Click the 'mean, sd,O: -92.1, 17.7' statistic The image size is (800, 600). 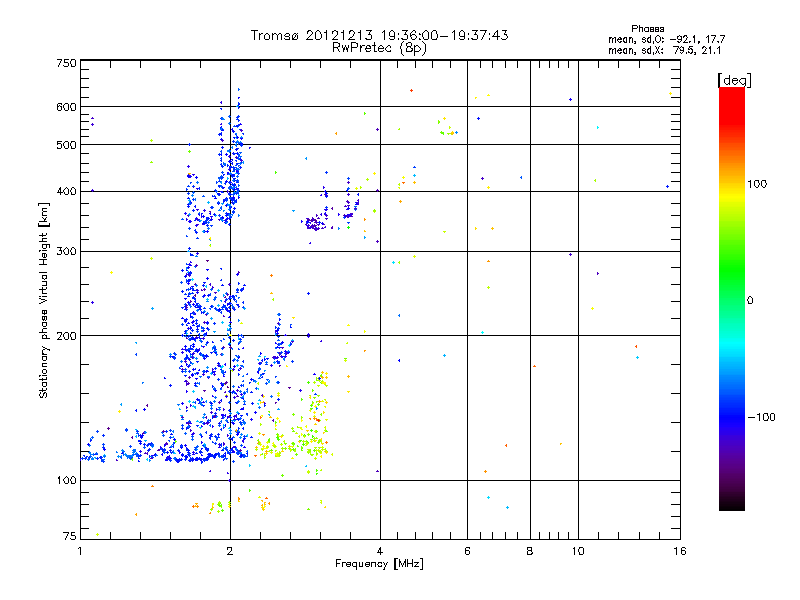666,39
